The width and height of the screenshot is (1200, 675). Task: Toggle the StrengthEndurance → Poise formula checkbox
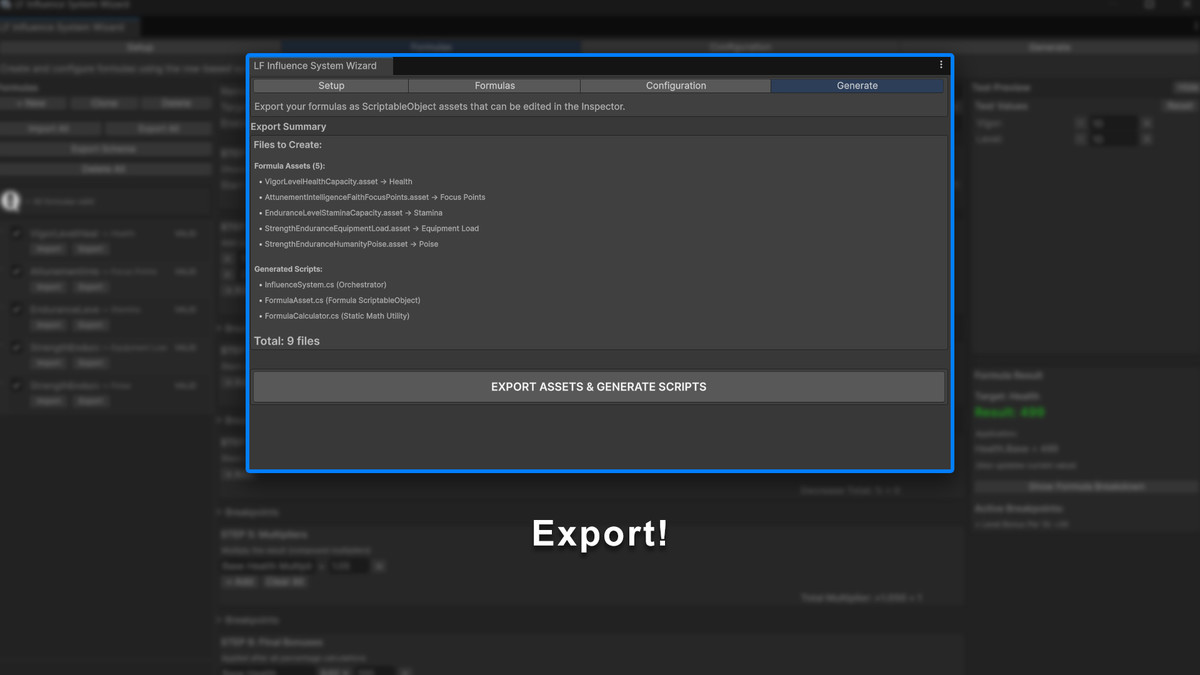pos(17,385)
